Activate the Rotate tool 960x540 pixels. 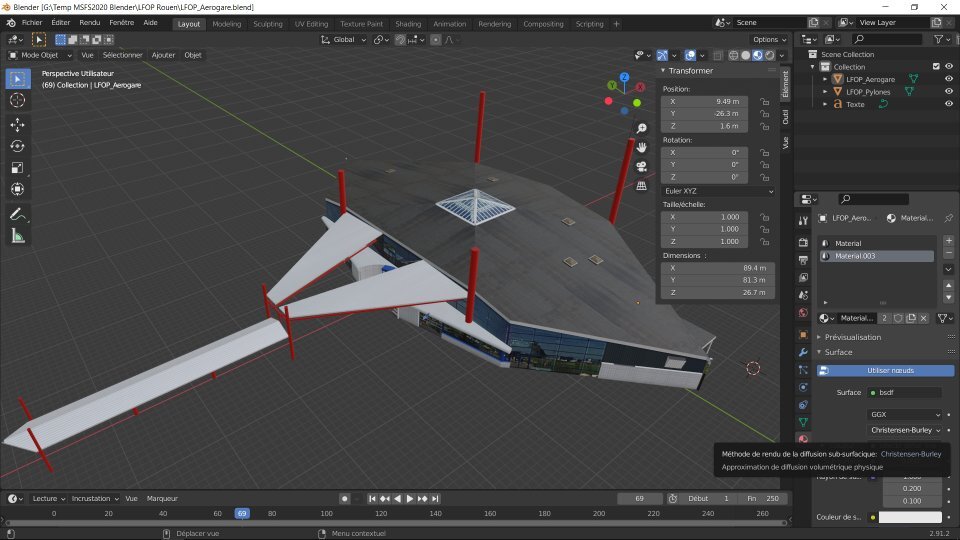pos(18,146)
